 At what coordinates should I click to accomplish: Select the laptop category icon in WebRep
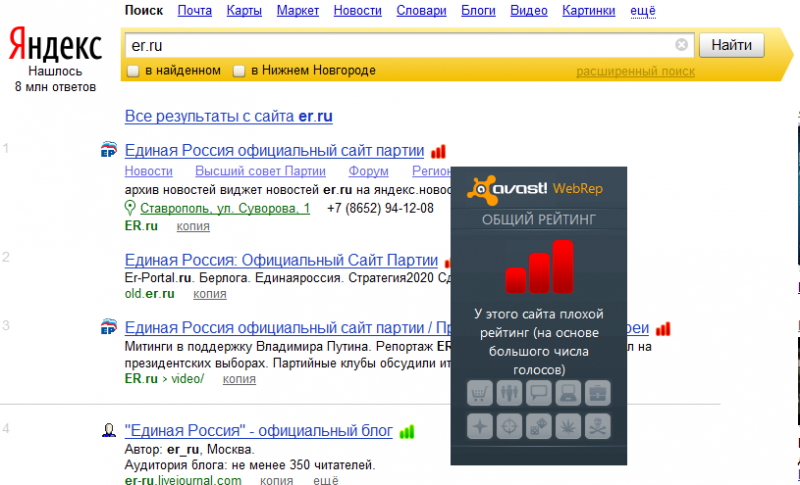tap(568, 393)
